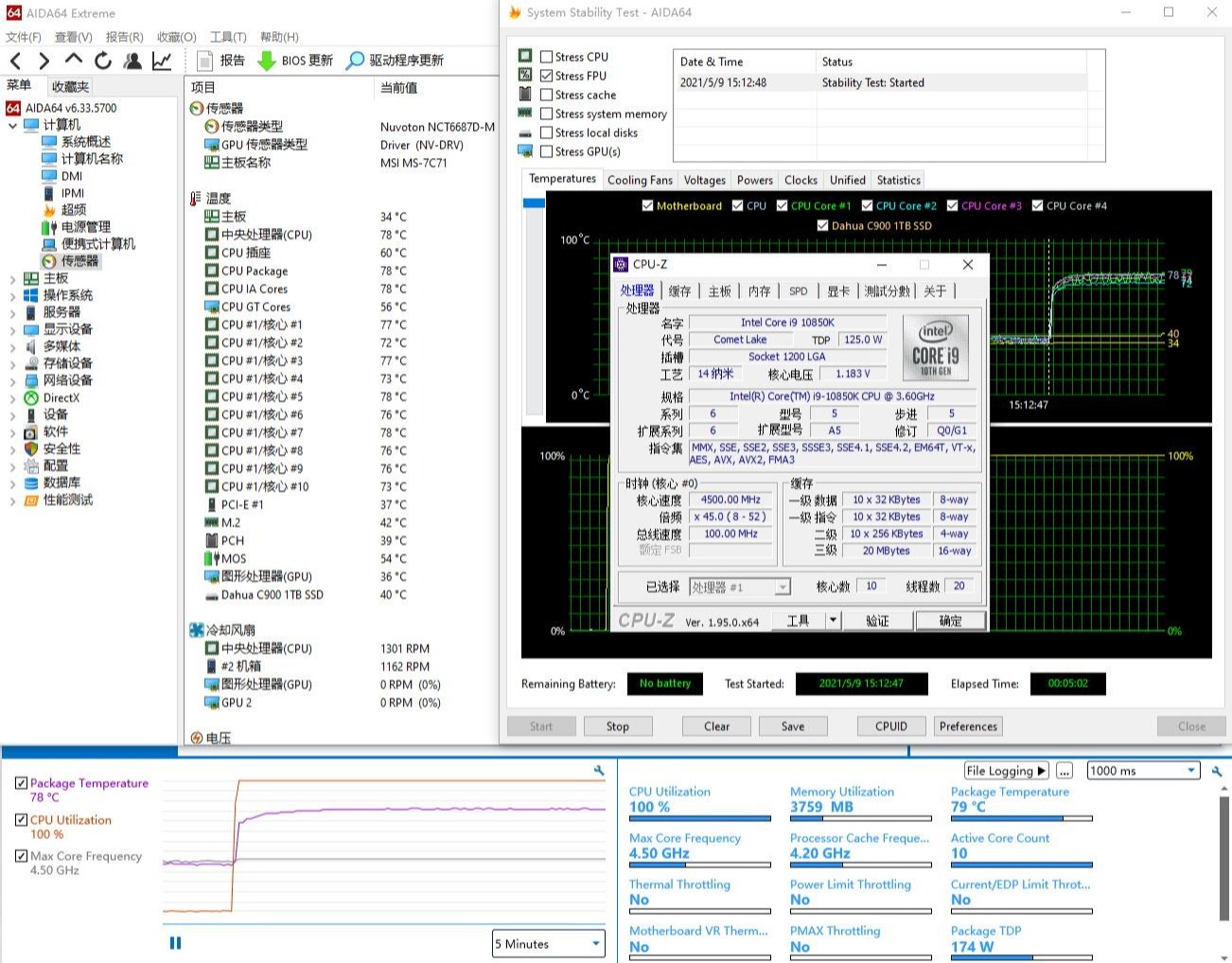This screenshot has width=1232, height=963.
Task: Open the graph chart icon in AIDA64 toolbar
Action: (162, 61)
